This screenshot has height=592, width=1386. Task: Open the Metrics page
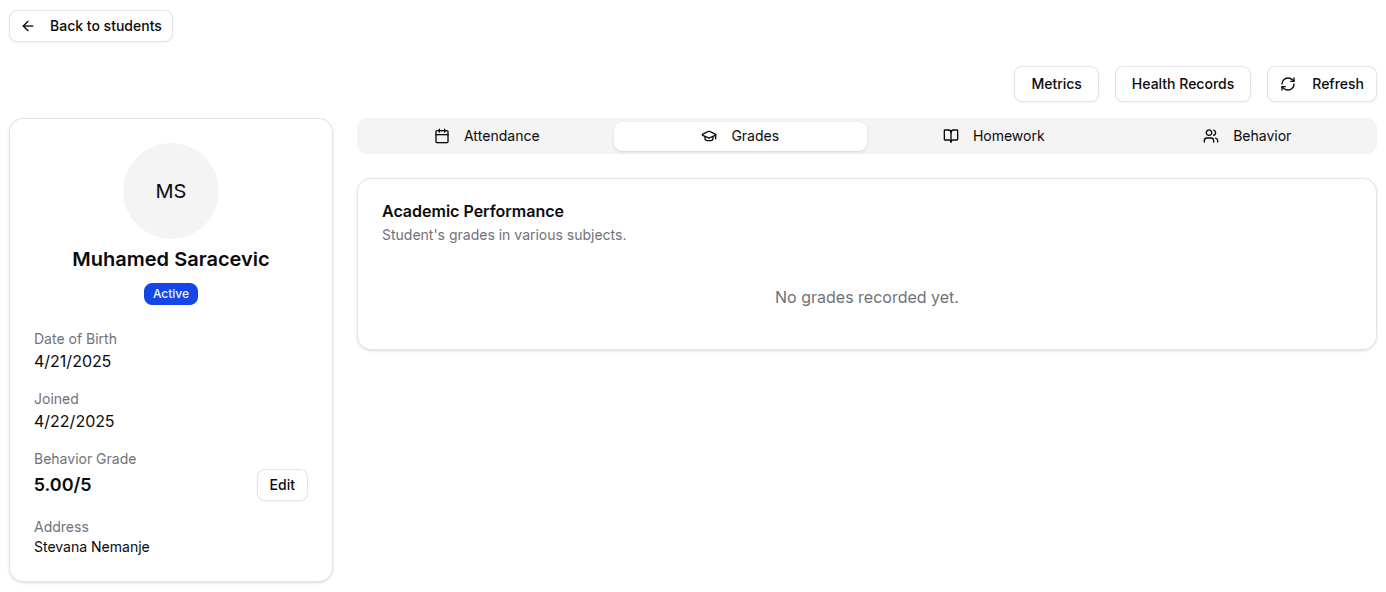click(1056, 84)
